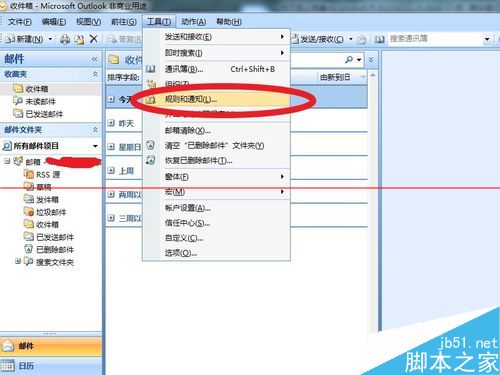This screenshot has width=500, height=375.
Task: Choose Trust Center menu item
Action: [x=217, y=223]
